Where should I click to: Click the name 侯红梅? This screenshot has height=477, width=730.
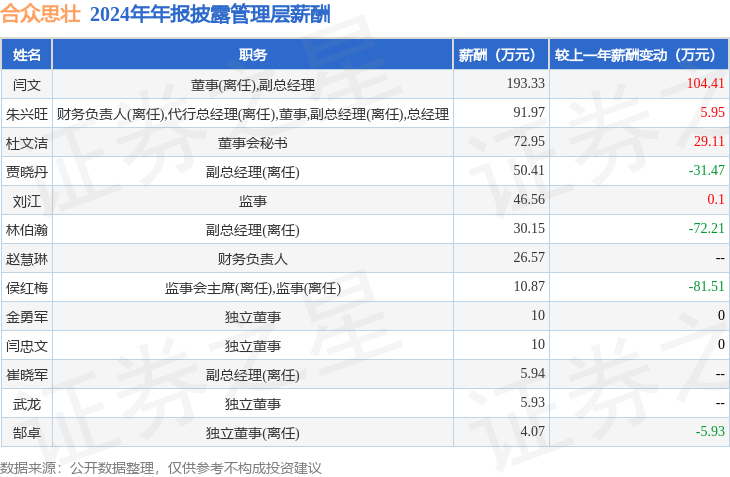tap(27, 288)
